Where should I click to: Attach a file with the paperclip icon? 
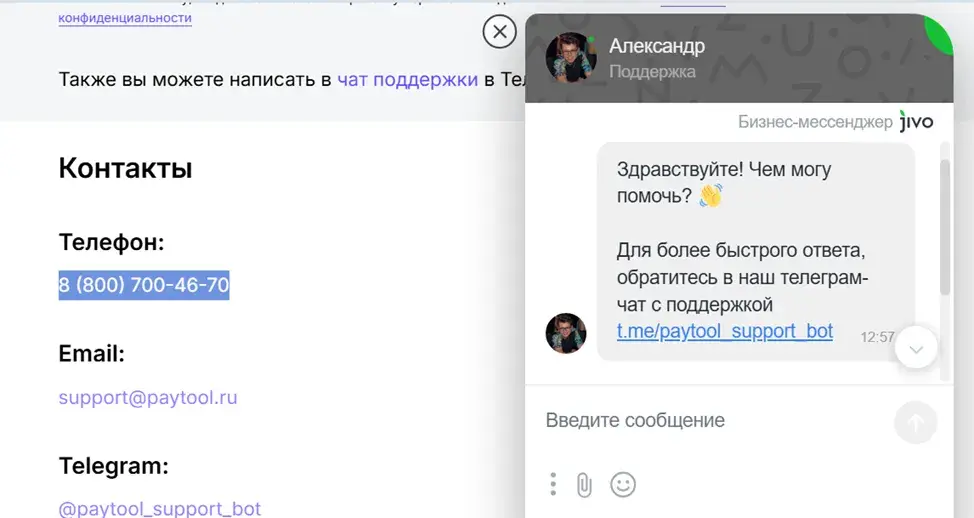(x=584, y=484)
